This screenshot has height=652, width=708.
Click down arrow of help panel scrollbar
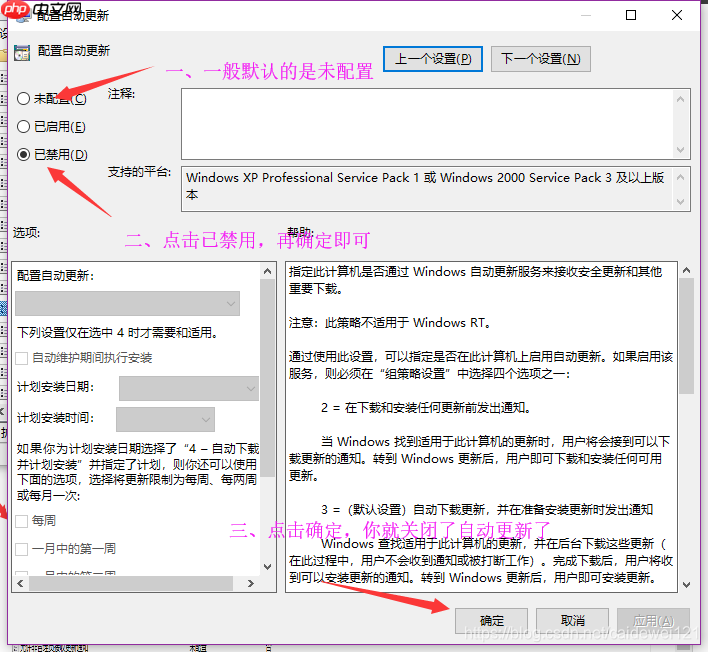(686, 585)
